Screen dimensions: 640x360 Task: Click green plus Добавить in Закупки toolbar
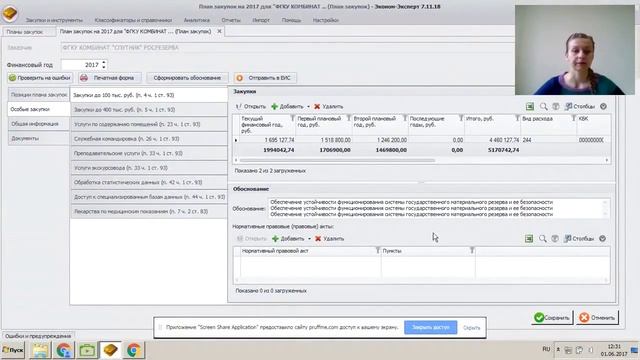pos(287,107)
